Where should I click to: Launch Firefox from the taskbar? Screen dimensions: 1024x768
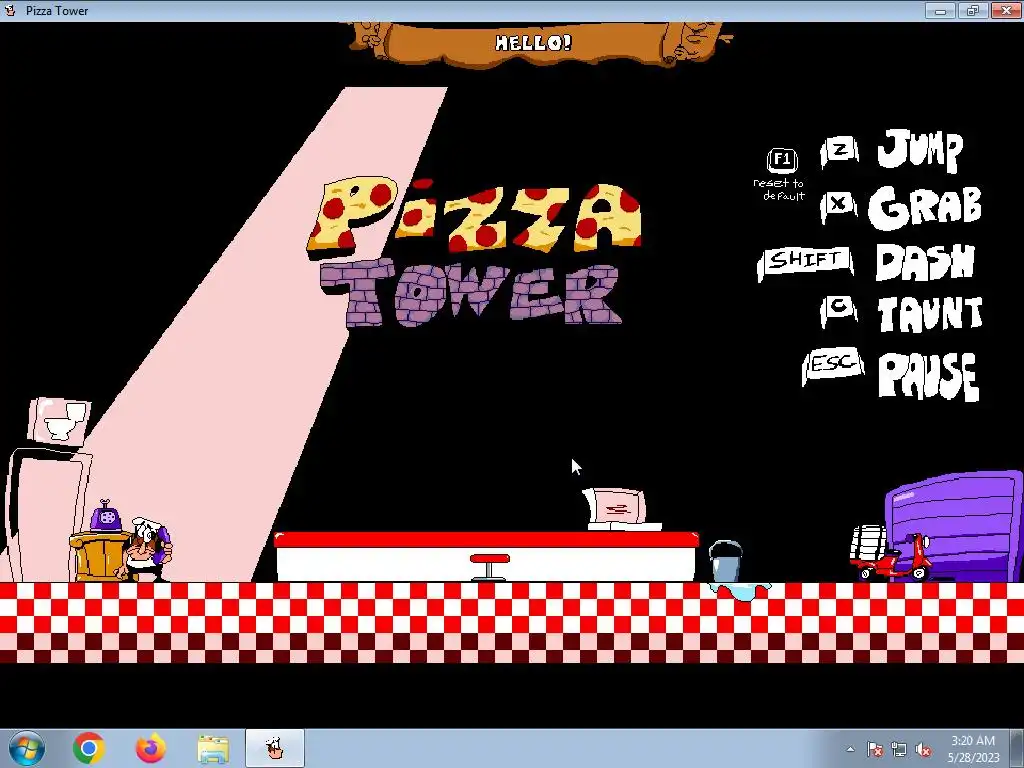(x=150, y=748)
